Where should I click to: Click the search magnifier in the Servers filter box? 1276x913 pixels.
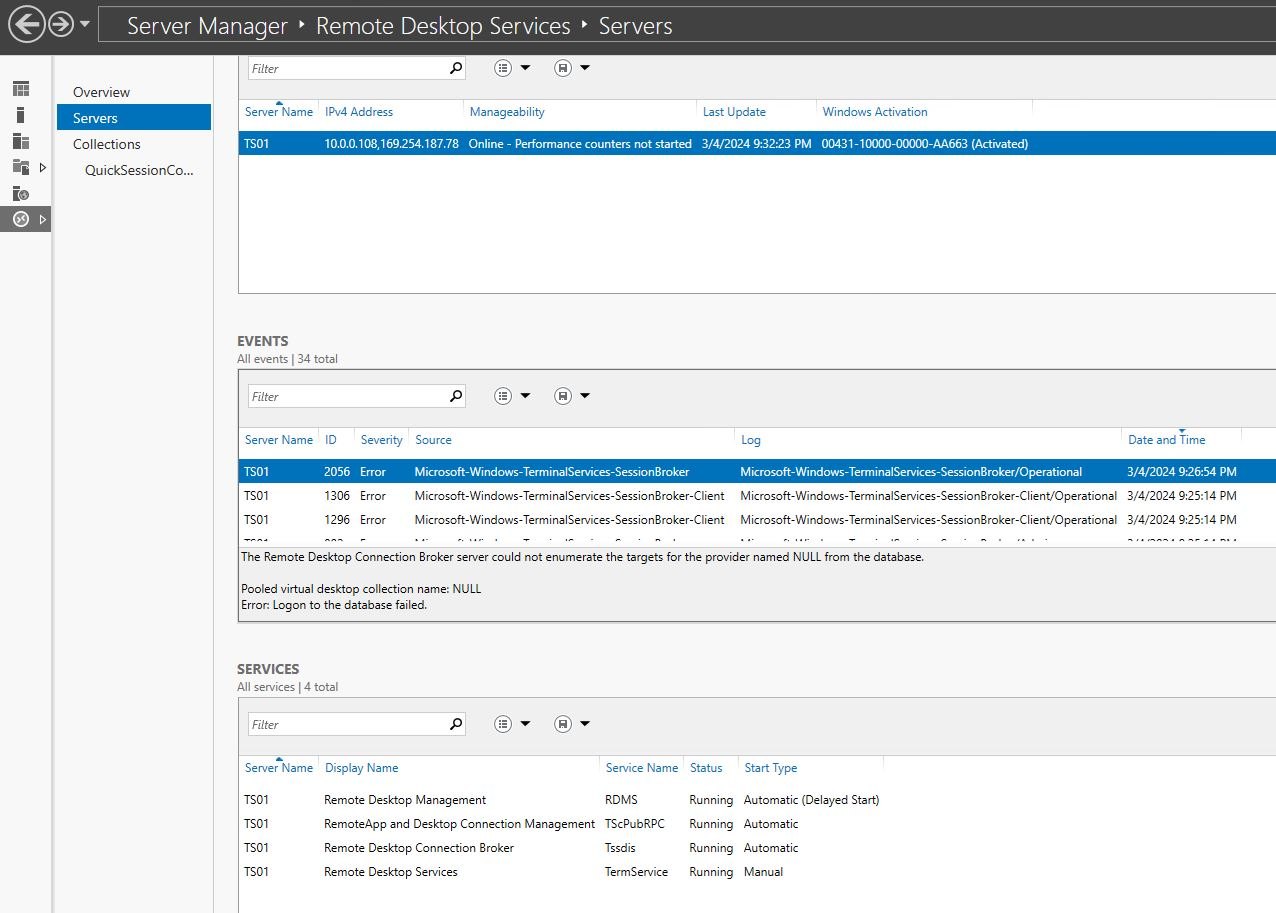(x=455, y=67)
